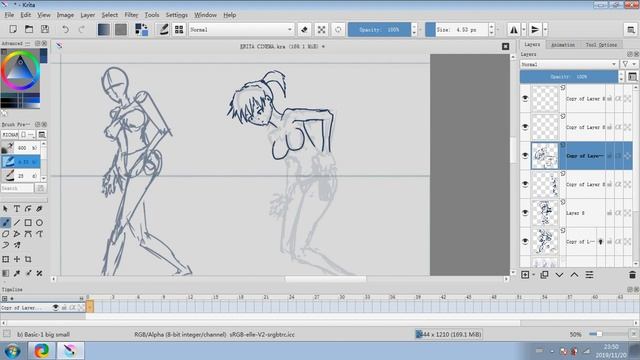Open the Layer menu

[x=87, y=15]
